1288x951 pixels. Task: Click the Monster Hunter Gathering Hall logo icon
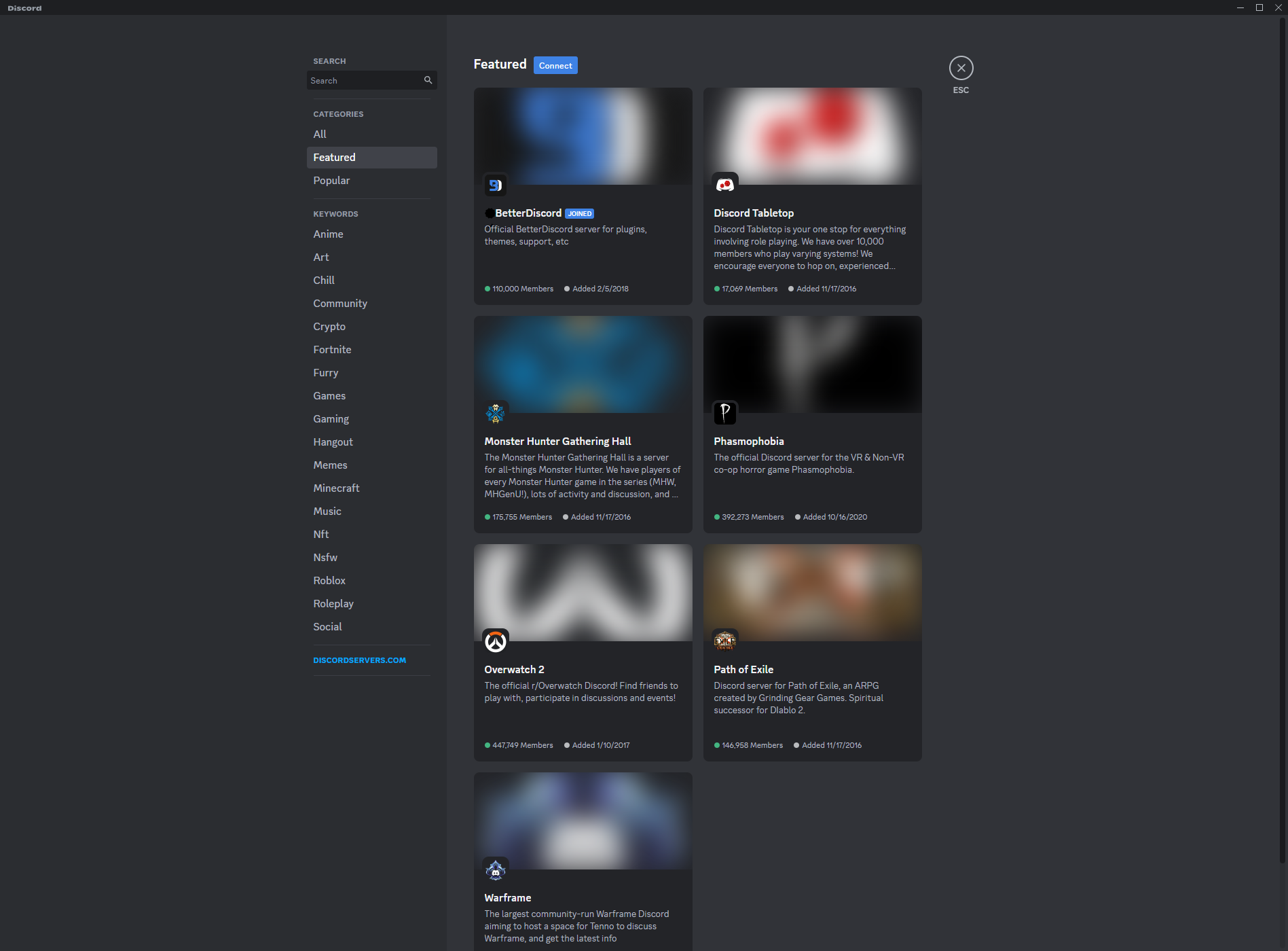click(496, 413)
